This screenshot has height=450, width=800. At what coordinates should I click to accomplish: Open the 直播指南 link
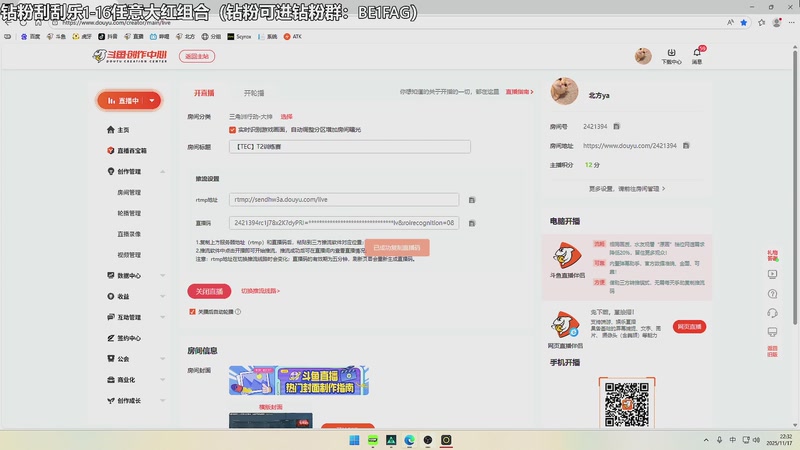tap(519, 92)
